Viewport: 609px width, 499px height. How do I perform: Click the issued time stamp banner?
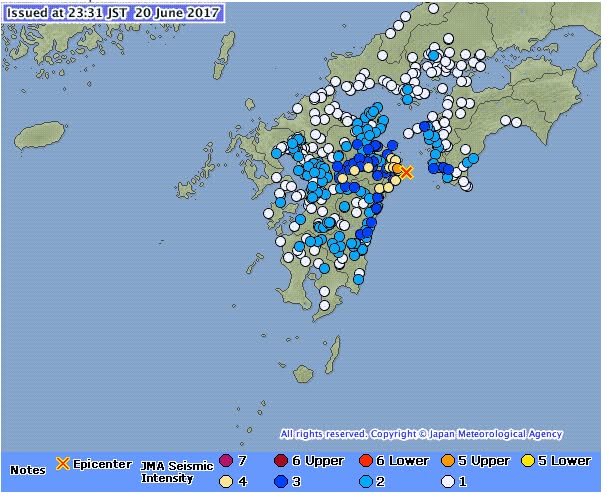[112, 13]
